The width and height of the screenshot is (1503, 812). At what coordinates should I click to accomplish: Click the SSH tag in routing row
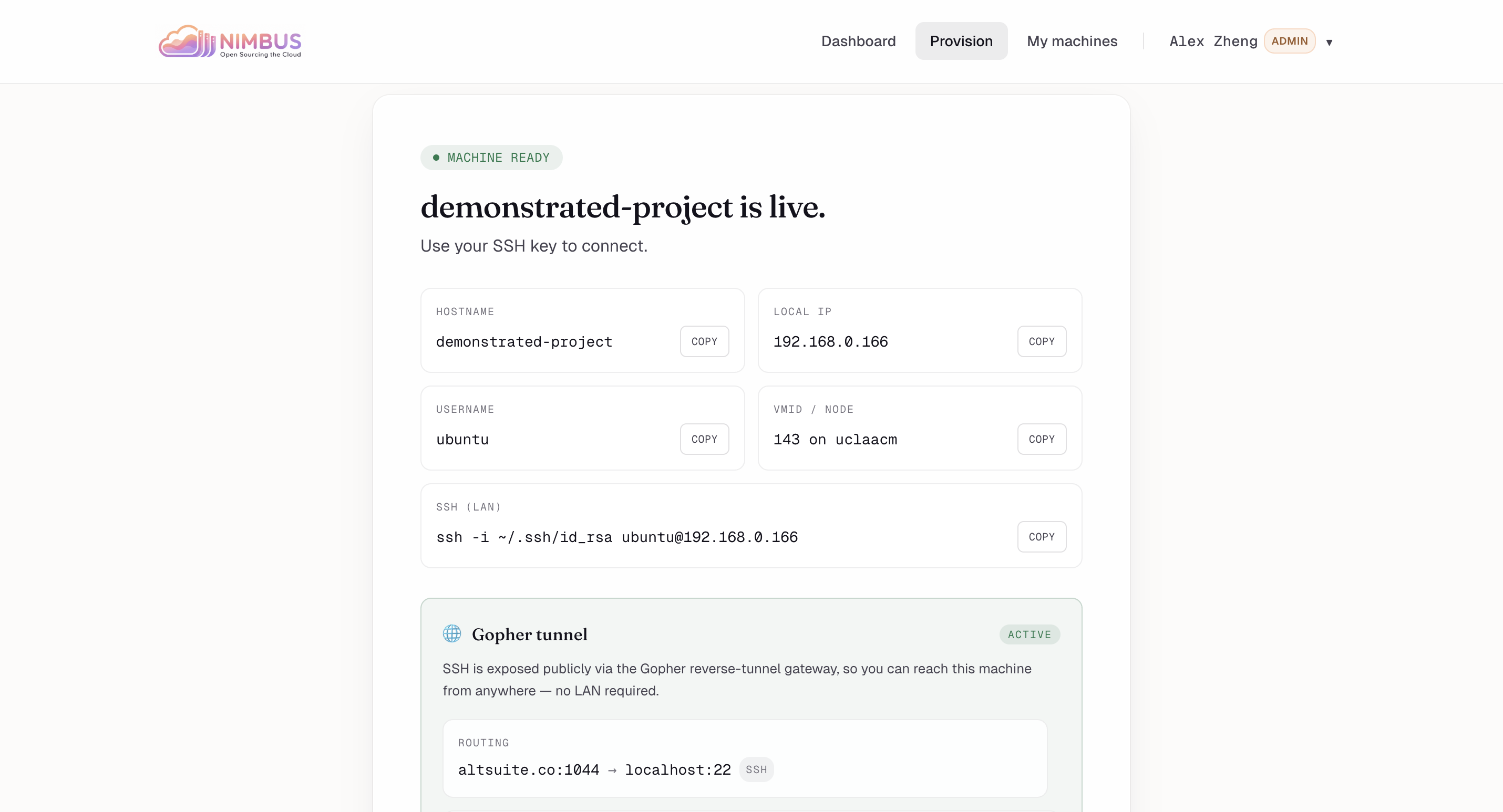point(756,769)
